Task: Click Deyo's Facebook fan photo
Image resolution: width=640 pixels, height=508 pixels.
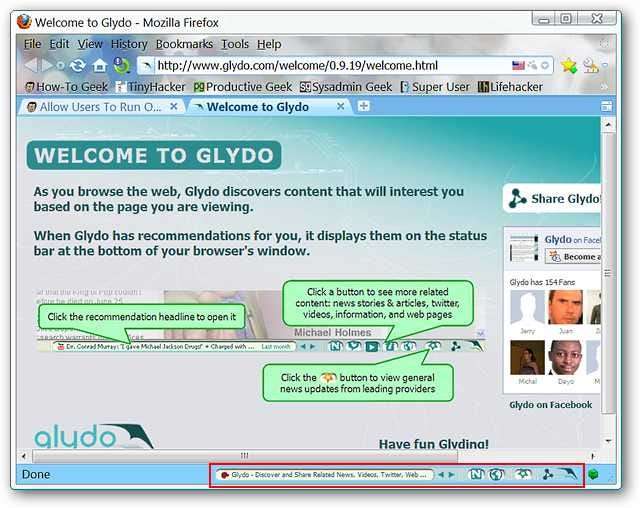Action: pos(565,357)
